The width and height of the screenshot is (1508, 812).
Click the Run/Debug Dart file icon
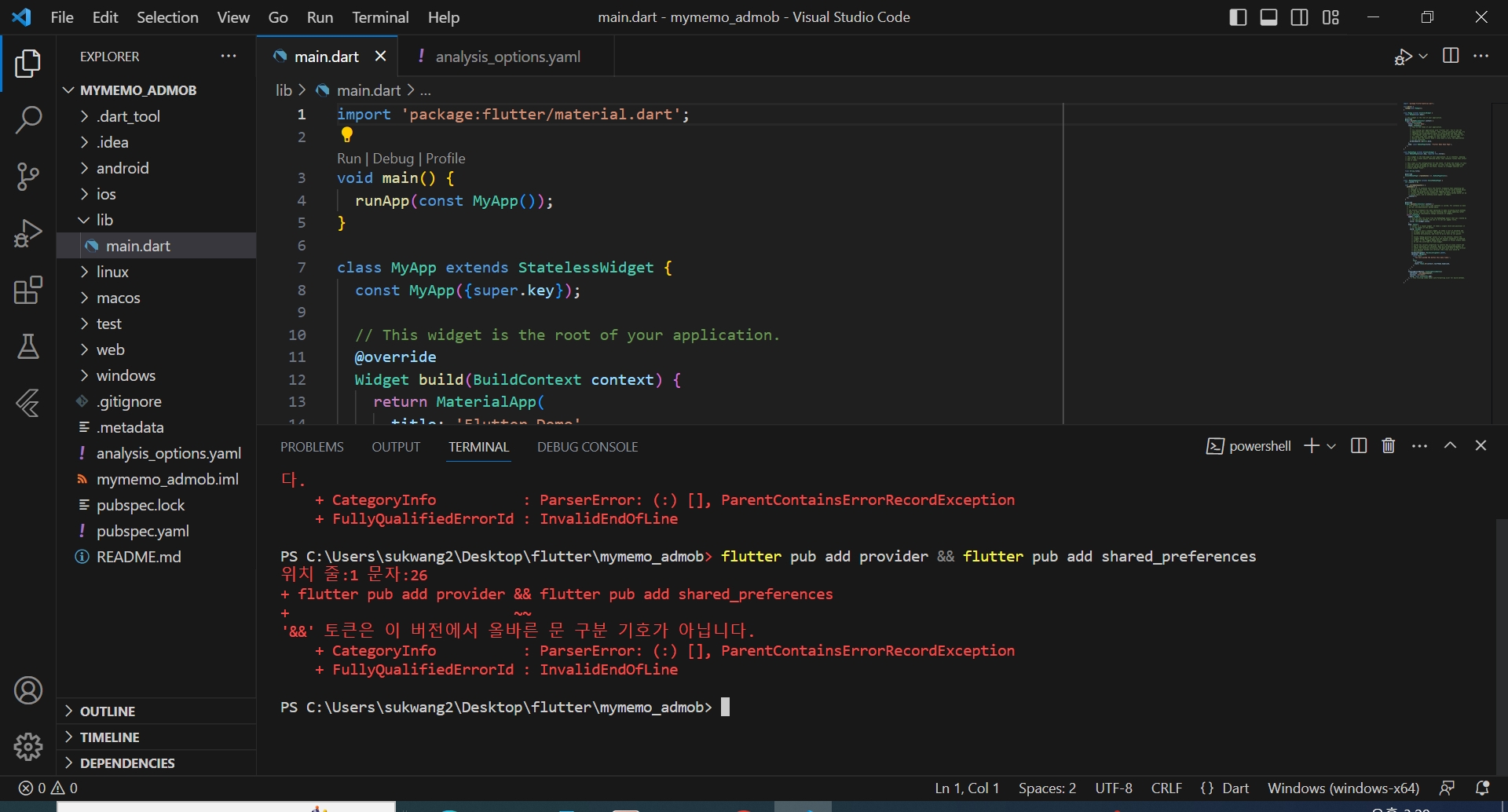(x=1404, y=57)
